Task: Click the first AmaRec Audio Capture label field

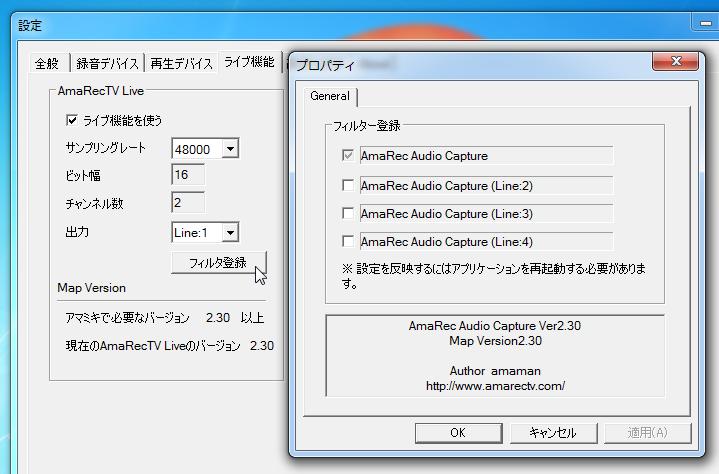Action: tap(485, 156)
